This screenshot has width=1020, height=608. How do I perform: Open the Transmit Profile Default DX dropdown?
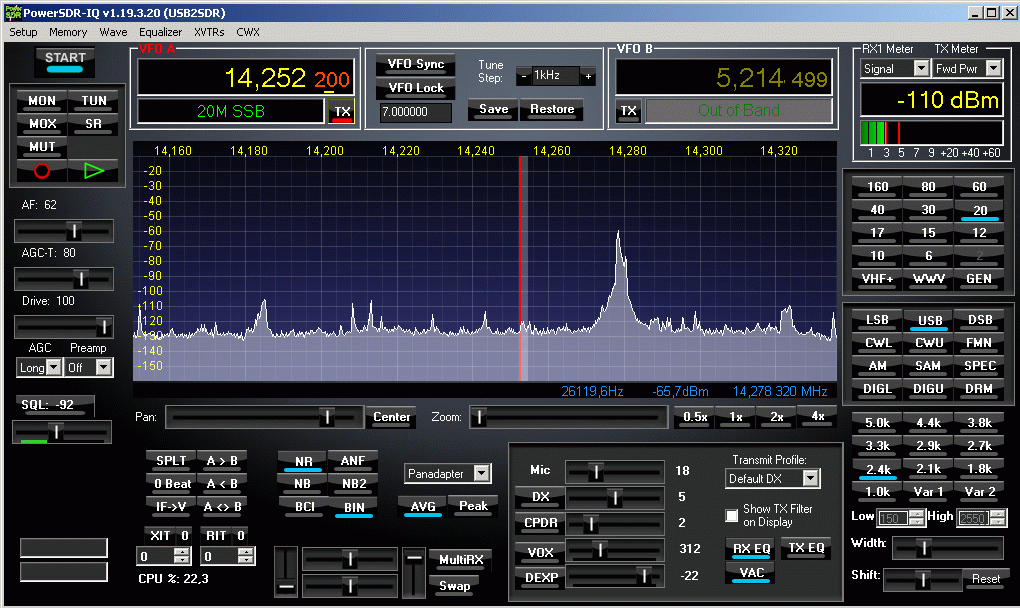811,479
